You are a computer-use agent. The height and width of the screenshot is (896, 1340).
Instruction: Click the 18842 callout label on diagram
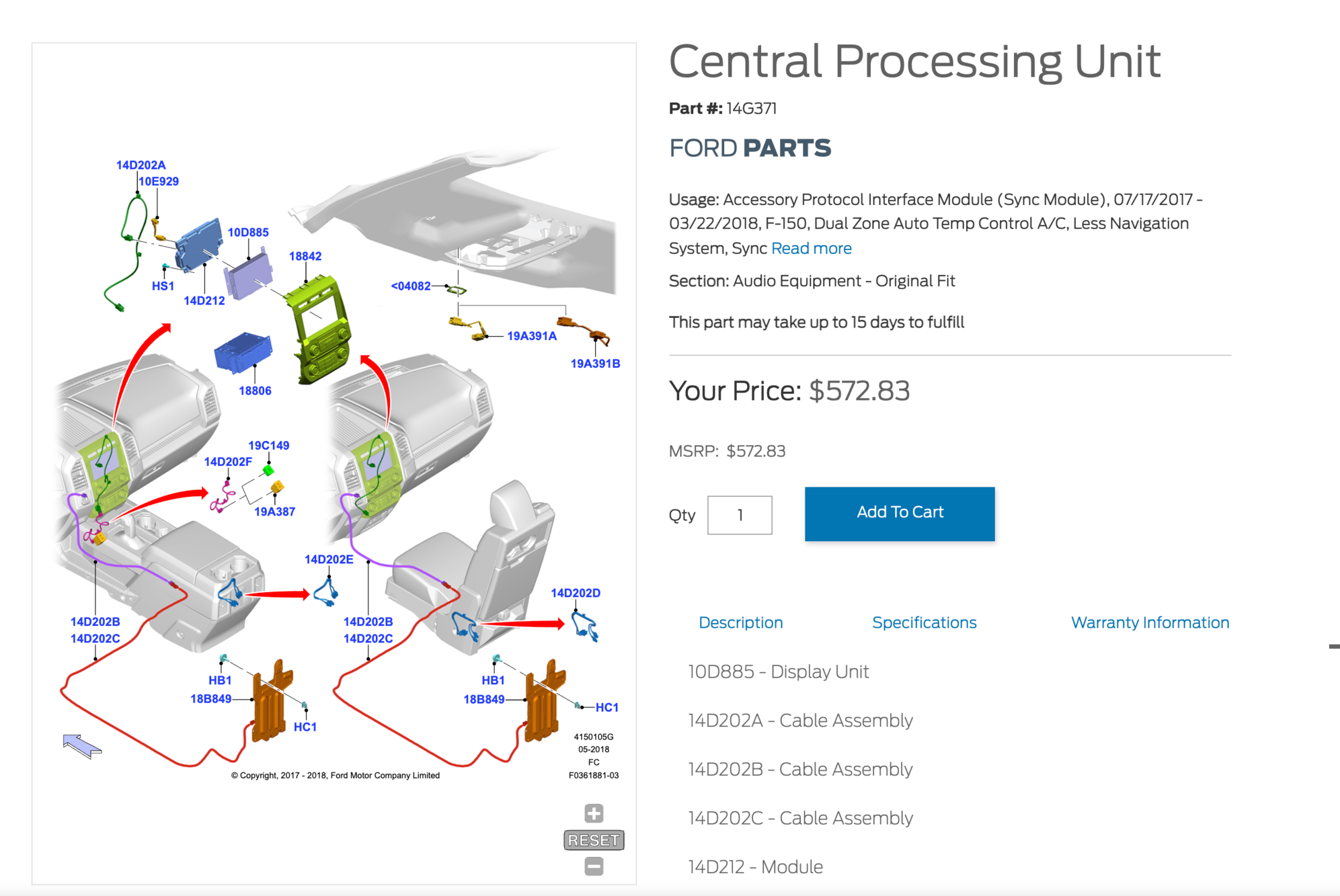point(306,256)
